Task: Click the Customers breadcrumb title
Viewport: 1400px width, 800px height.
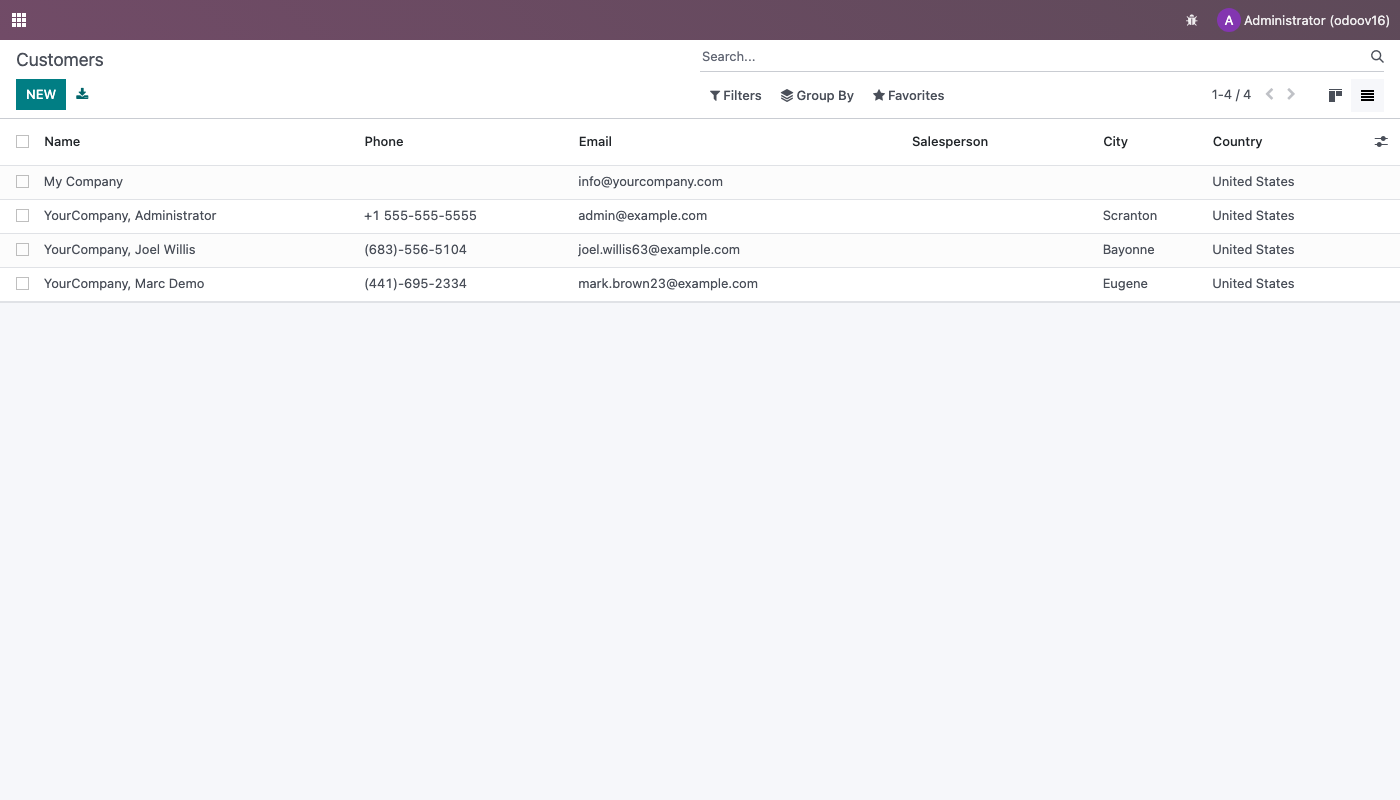Action: click(x=60, y=60)
